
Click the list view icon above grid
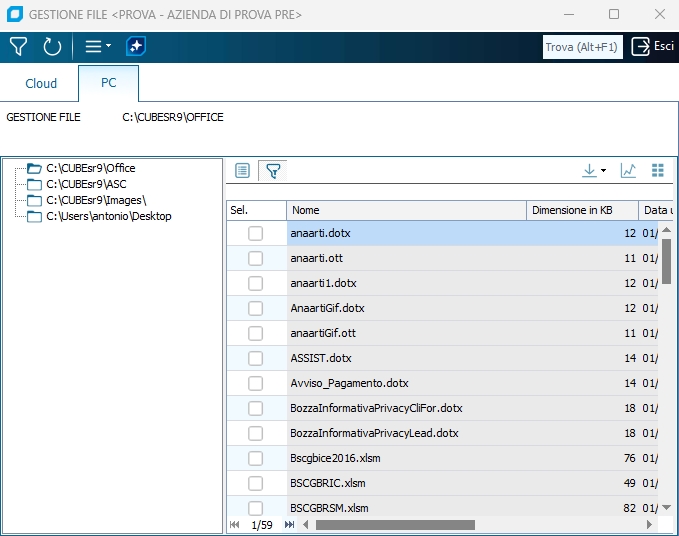[242, 171]
